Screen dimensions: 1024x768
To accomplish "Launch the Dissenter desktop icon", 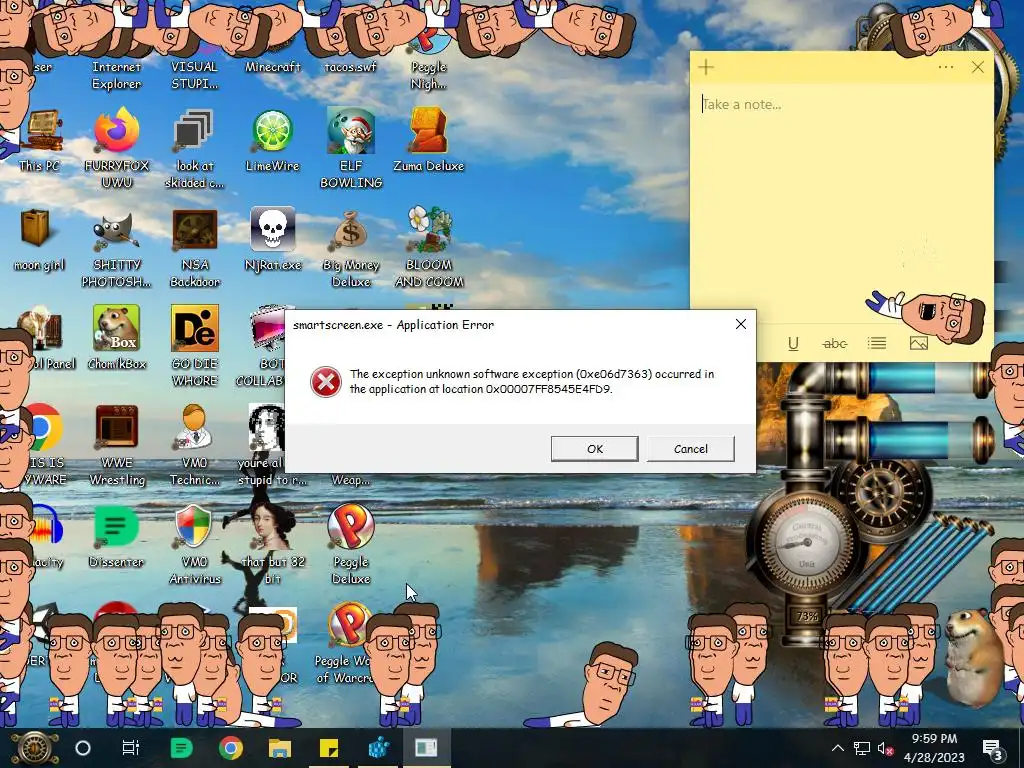I will 116,536.
